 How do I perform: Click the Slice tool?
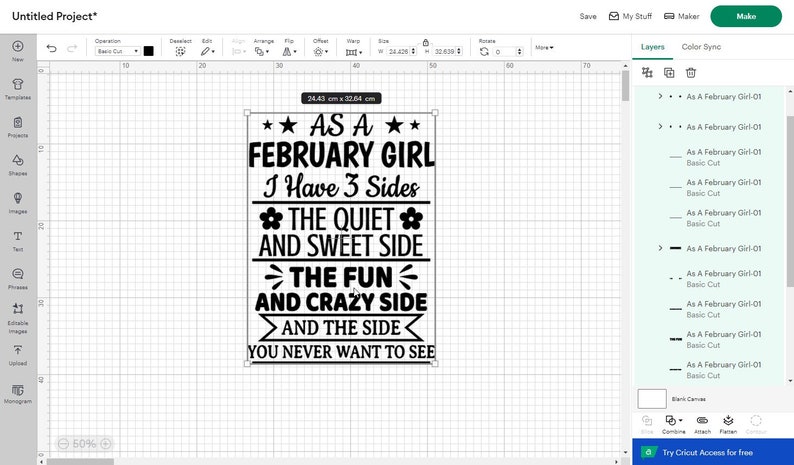click(647, 424)
